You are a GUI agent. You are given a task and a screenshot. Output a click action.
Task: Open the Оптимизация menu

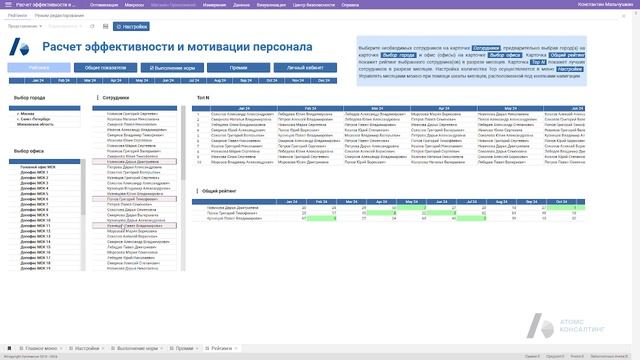click(x=104, y=5)
